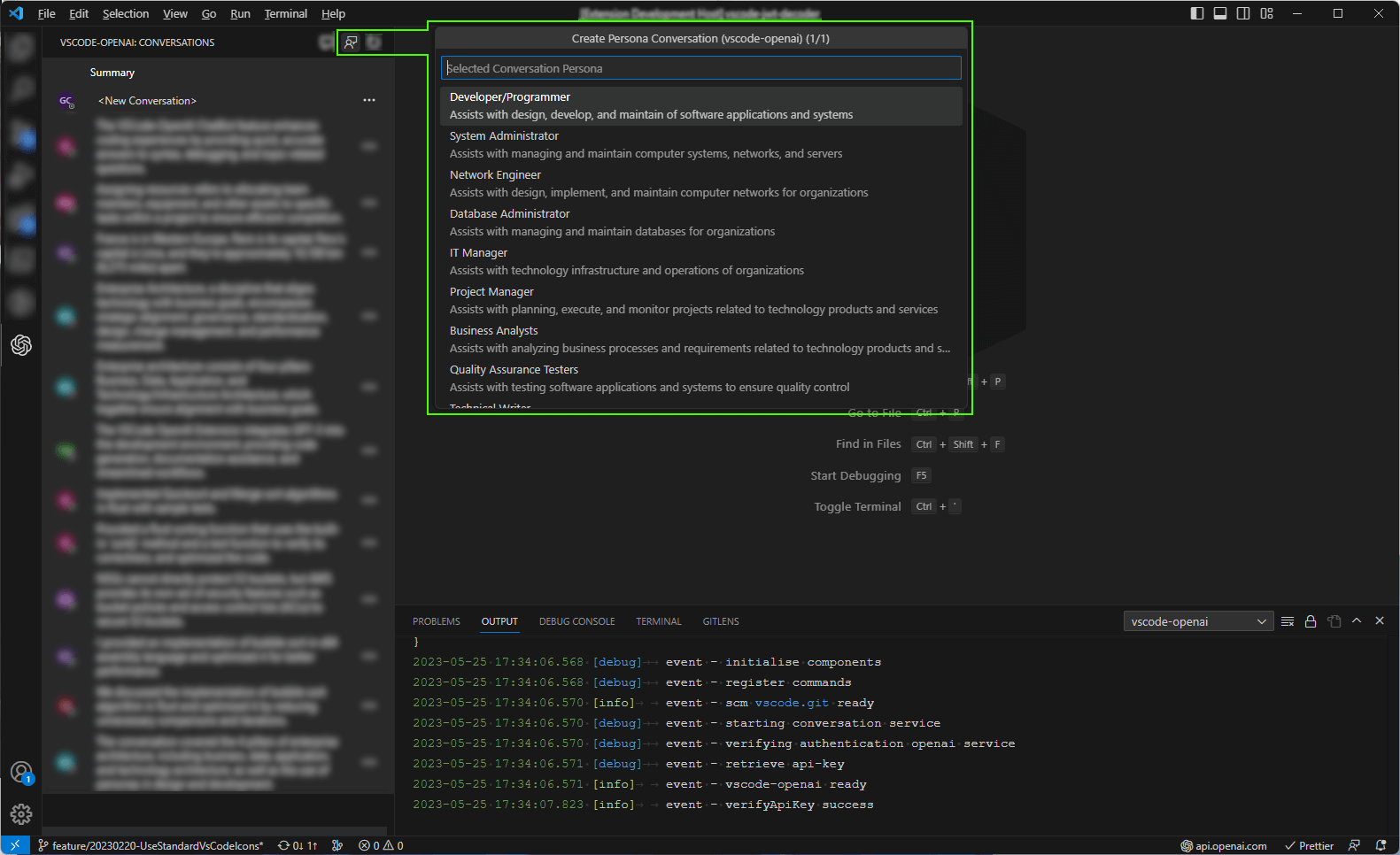This screenshot has height=855, width=1400.
Task: Open the ellipsis menu for New Conversation
Action: [369, 100]
